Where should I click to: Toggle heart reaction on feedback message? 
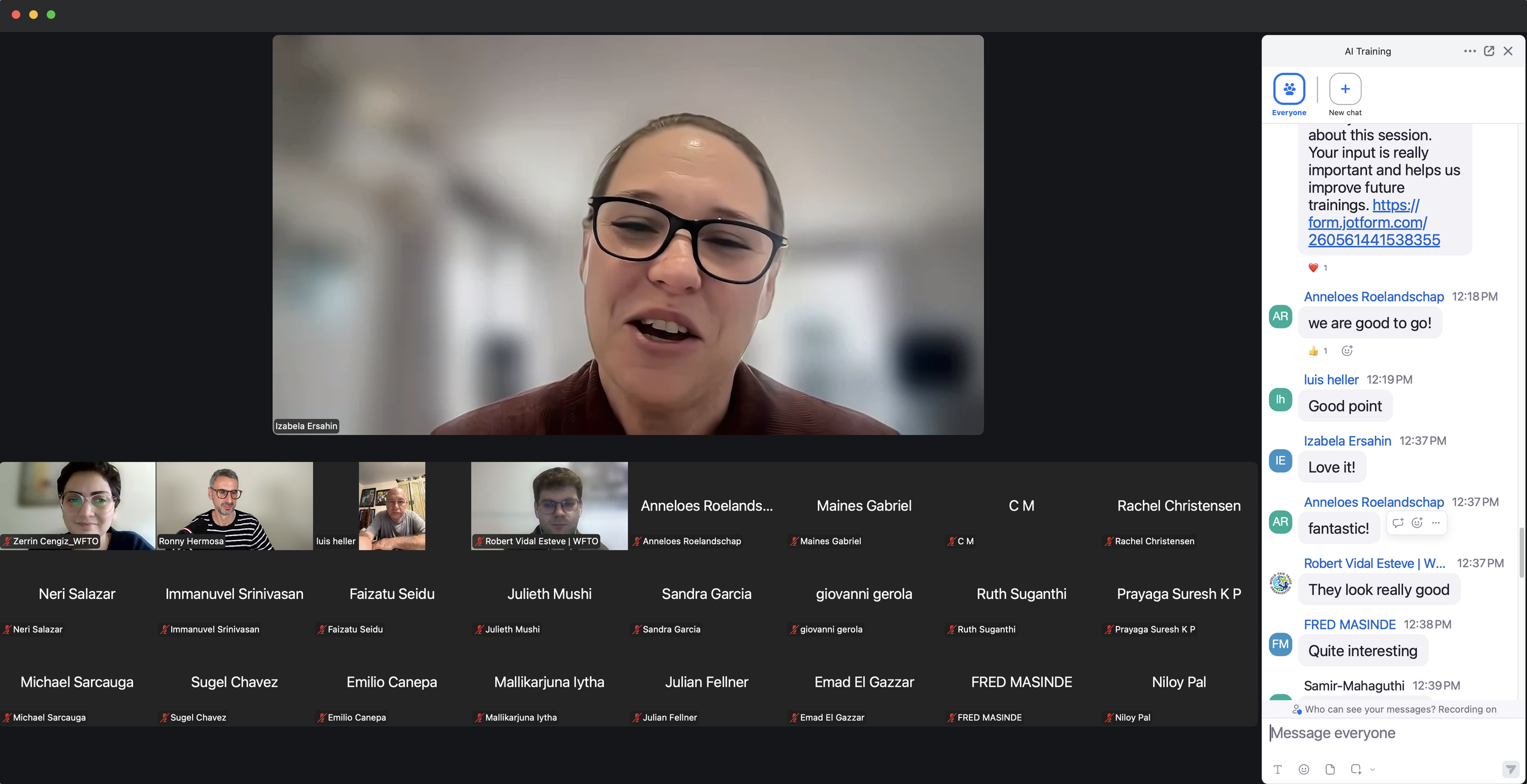[1317, 268]
